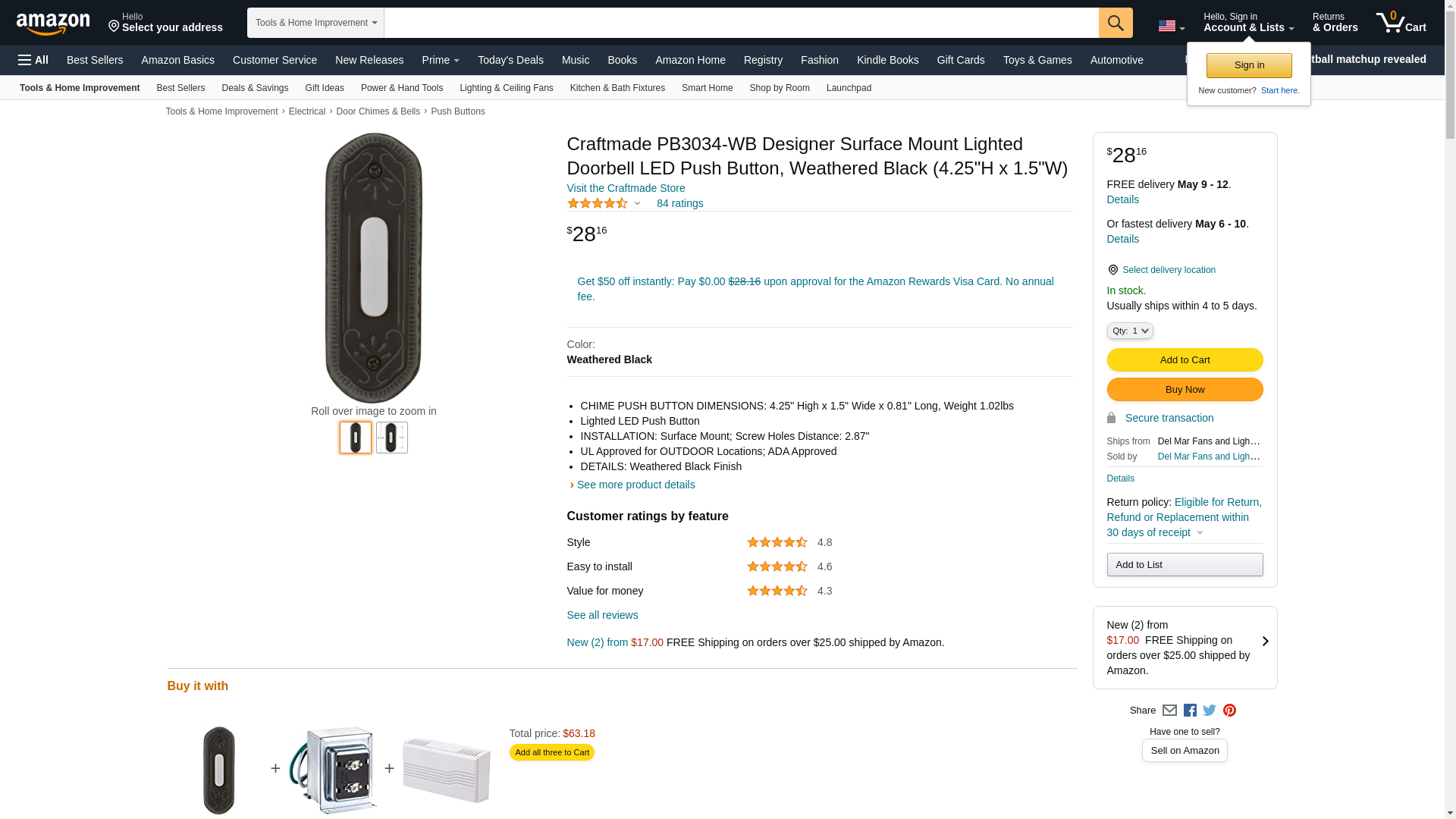Share product via email icon
Image resolution: width=1456 pixels, height=819 pixels.
click(x=1169, y=711)
